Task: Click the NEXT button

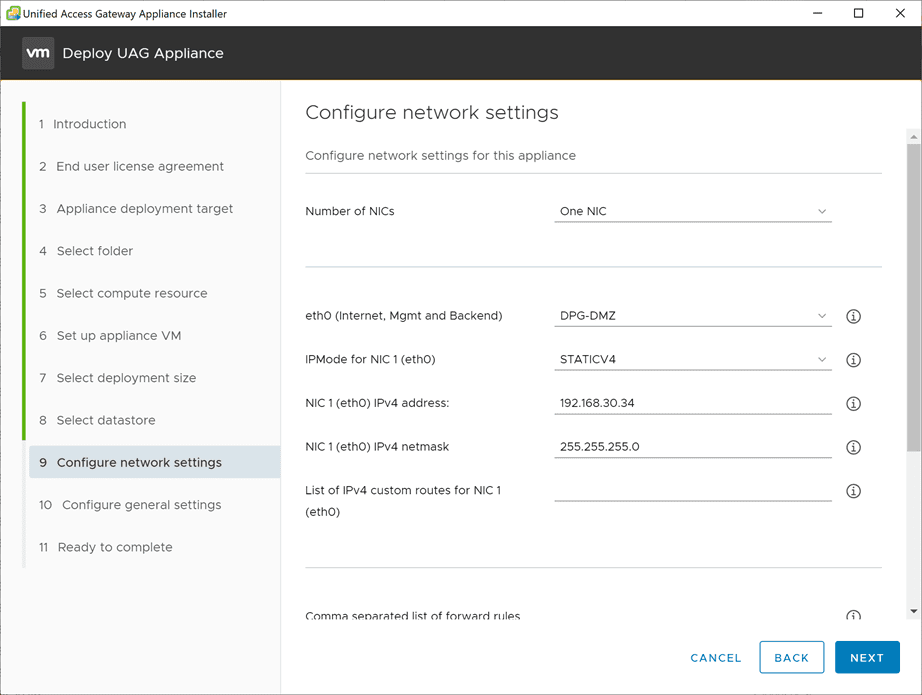Action: [x=866, y=657]
